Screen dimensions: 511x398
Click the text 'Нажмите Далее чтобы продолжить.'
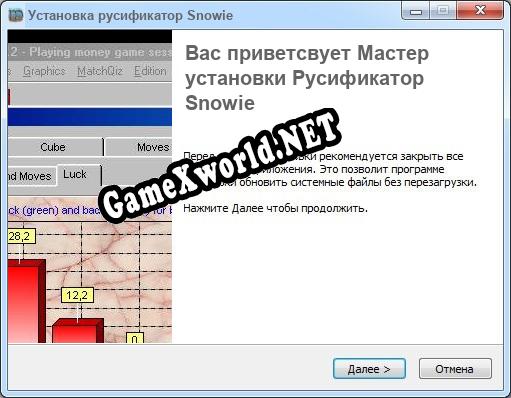(x=275, y=209)
